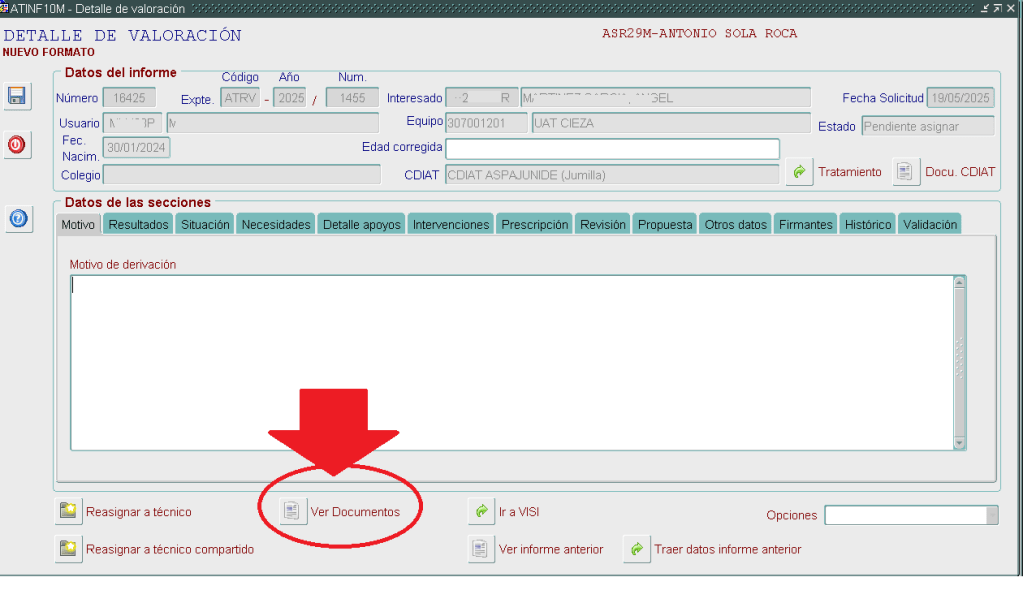The height and width of the screenshot is (590, 1023).
Task: Switch to the Resultados tab
Action: [138, 225]
